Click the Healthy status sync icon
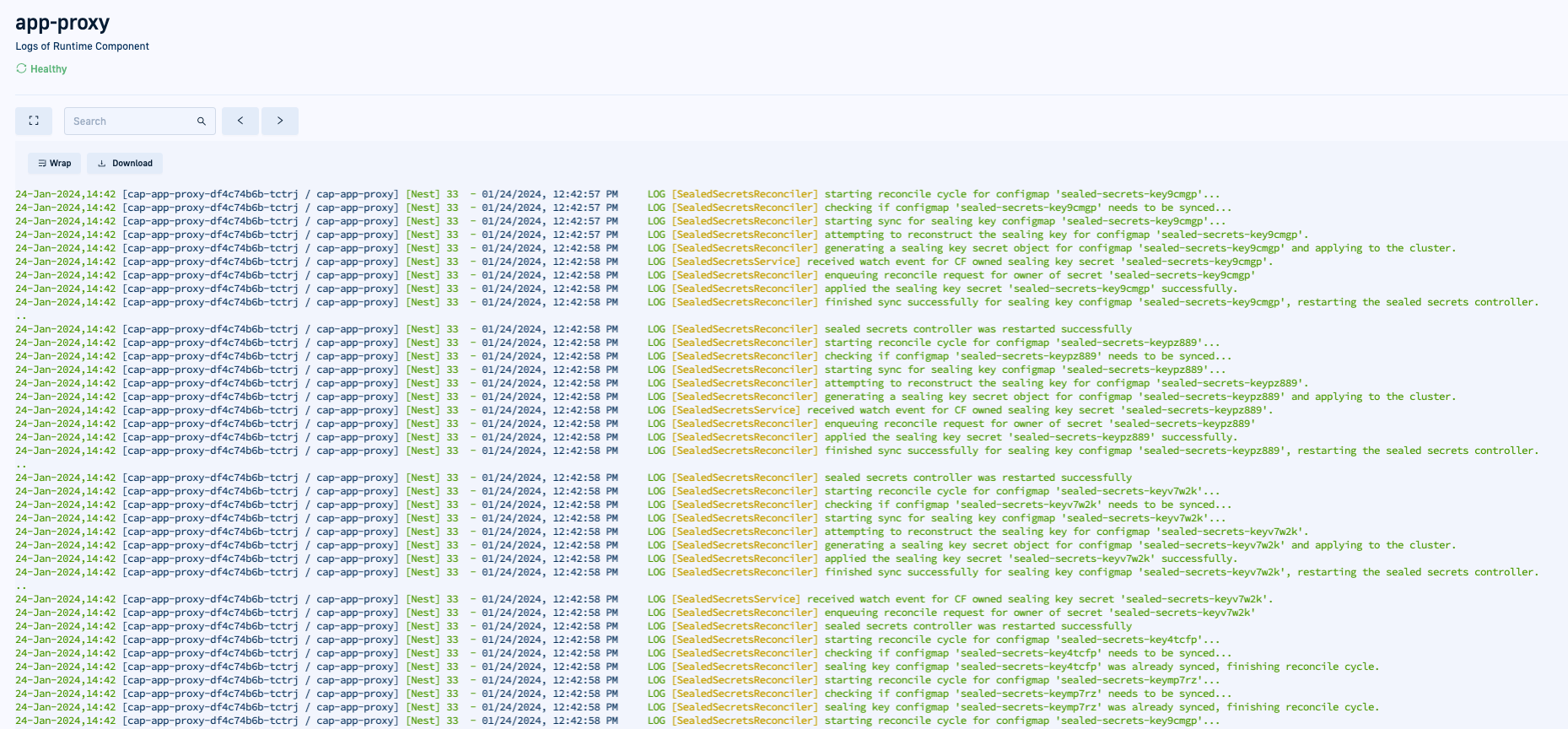Image resolution: width=1568 pixels, height=729 pixels. coord(21,68)
